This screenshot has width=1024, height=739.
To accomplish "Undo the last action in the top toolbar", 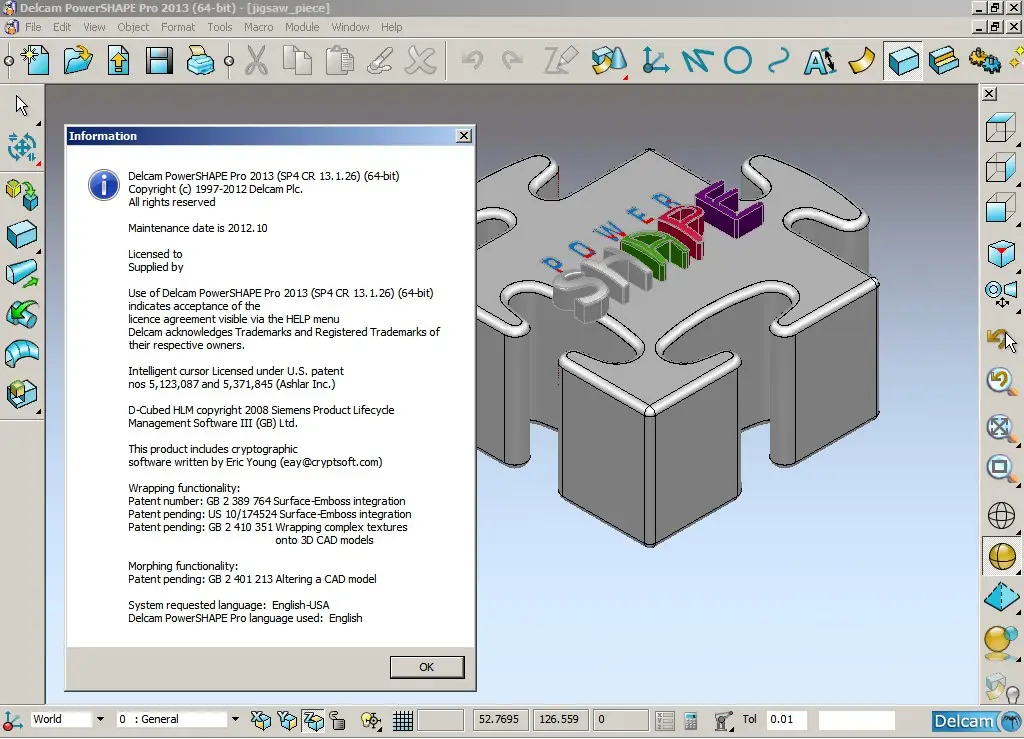I will 472,61.
